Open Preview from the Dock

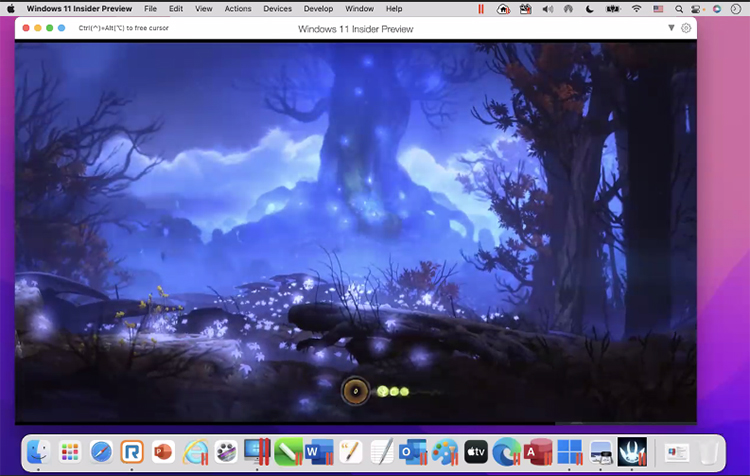601,452
